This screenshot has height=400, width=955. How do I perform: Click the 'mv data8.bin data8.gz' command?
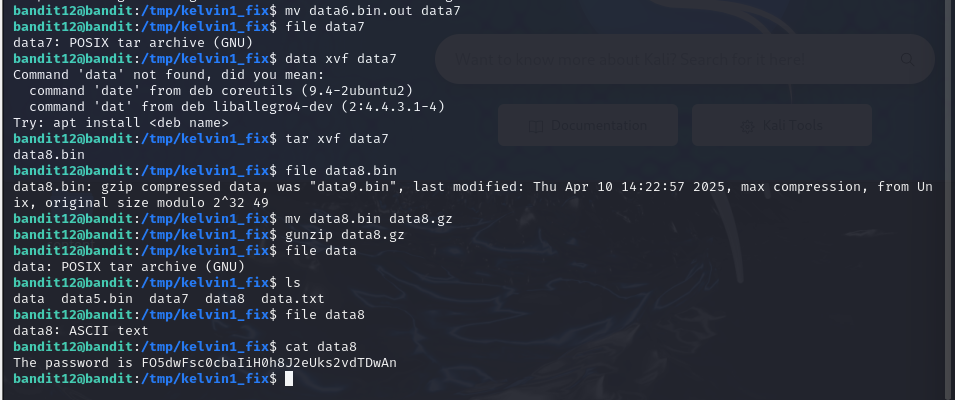click(x=368, y=219)
